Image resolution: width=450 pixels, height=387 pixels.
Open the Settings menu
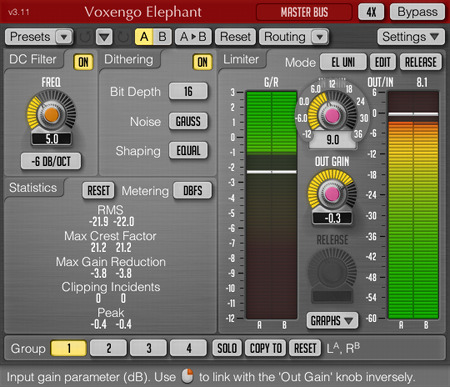[411, 37]
